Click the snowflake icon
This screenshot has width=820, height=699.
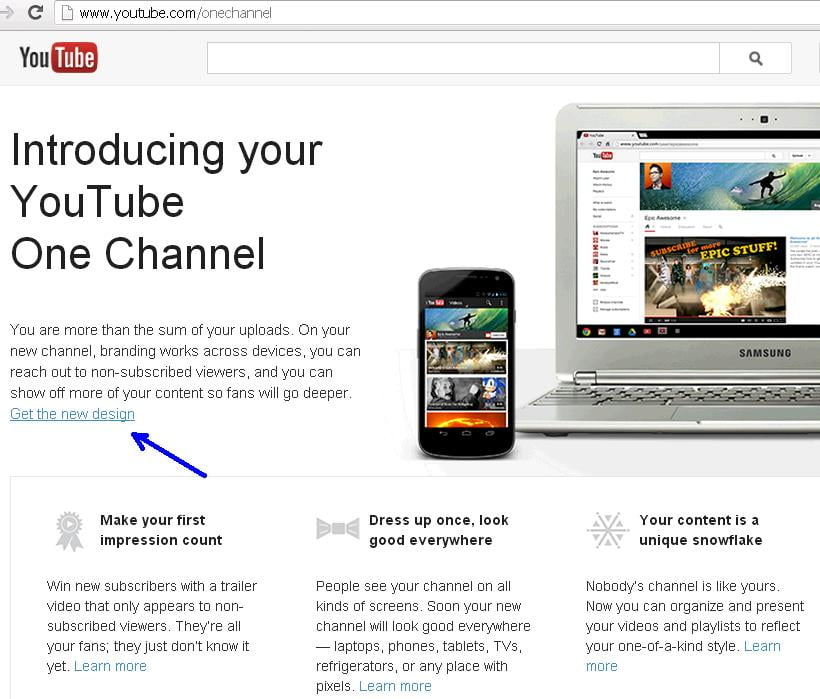[607, 530]
